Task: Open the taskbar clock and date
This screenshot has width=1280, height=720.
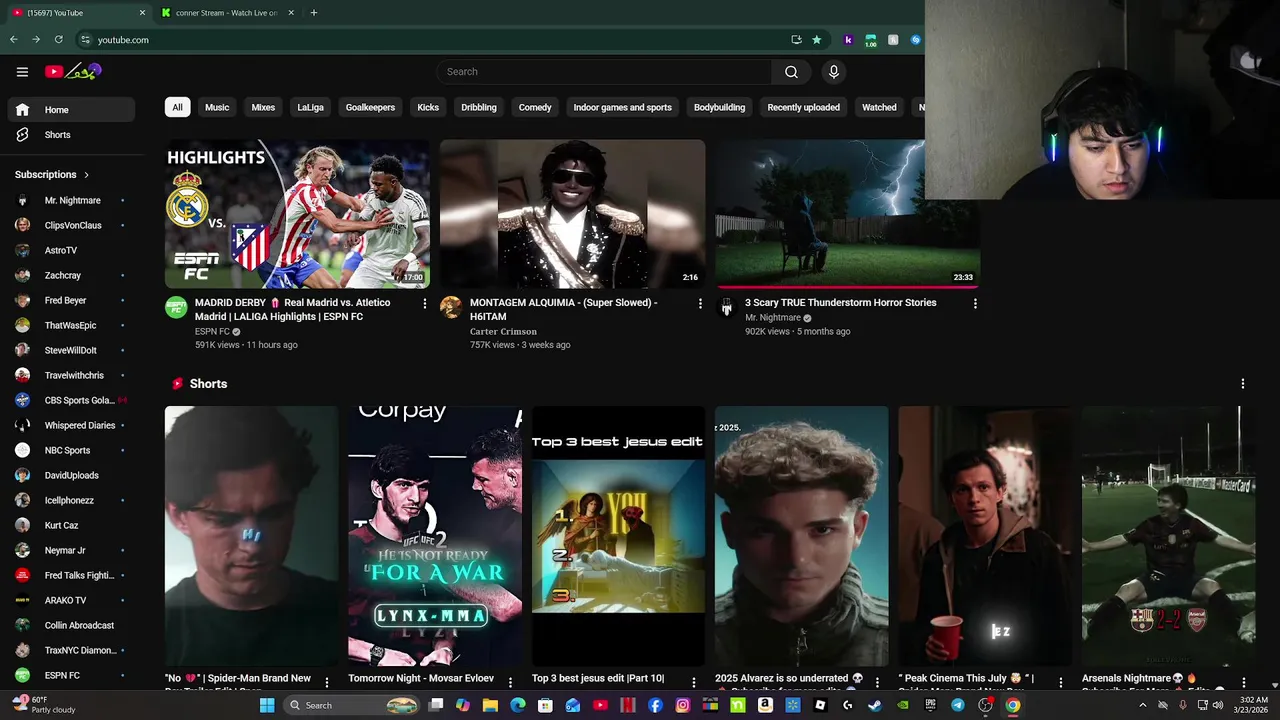Action: (1252, 705)
